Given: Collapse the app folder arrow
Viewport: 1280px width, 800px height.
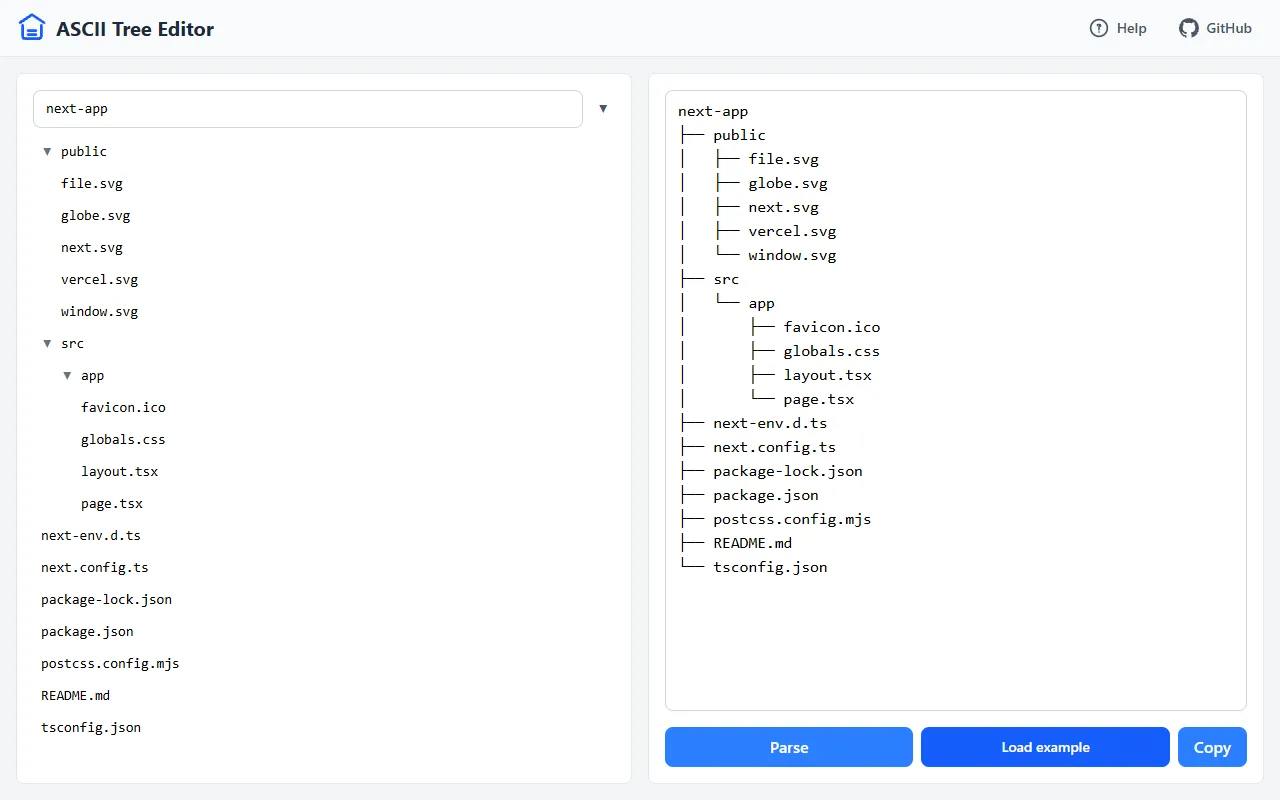Looking at the screenshot, I should [x=67, y=376].
